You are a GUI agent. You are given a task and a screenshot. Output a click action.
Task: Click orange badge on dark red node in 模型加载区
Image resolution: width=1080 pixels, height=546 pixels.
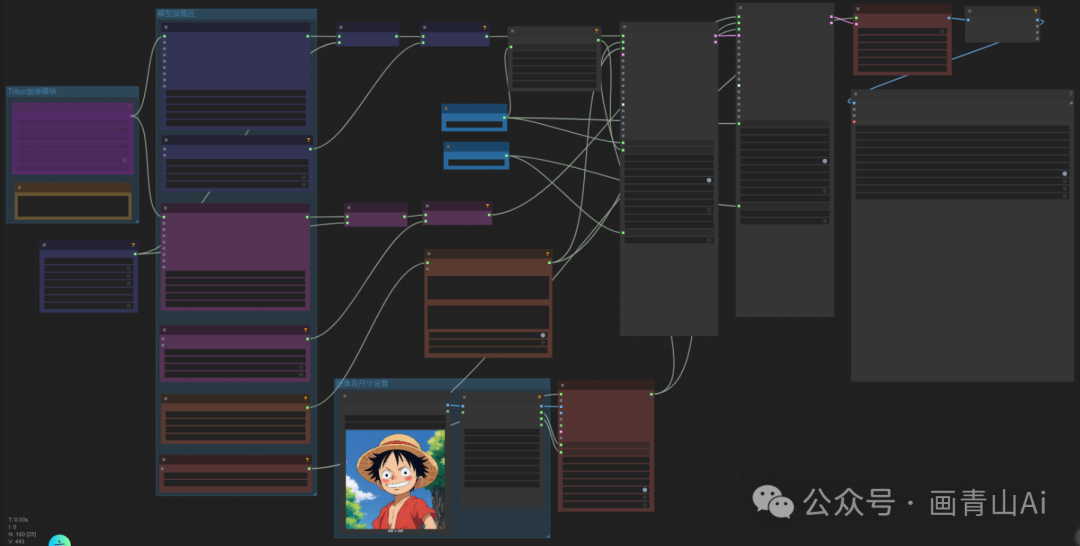[307, 460]
